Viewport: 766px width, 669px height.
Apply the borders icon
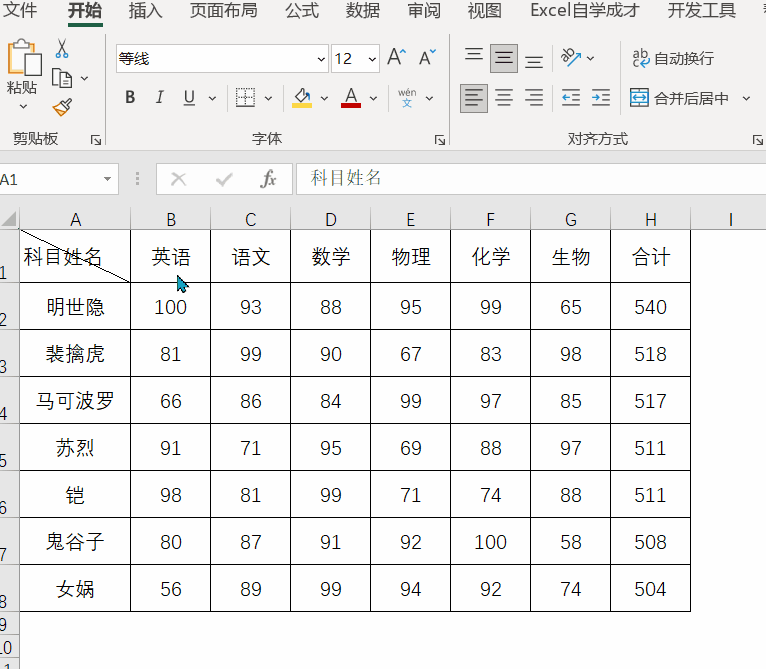(x=245, y=98)
